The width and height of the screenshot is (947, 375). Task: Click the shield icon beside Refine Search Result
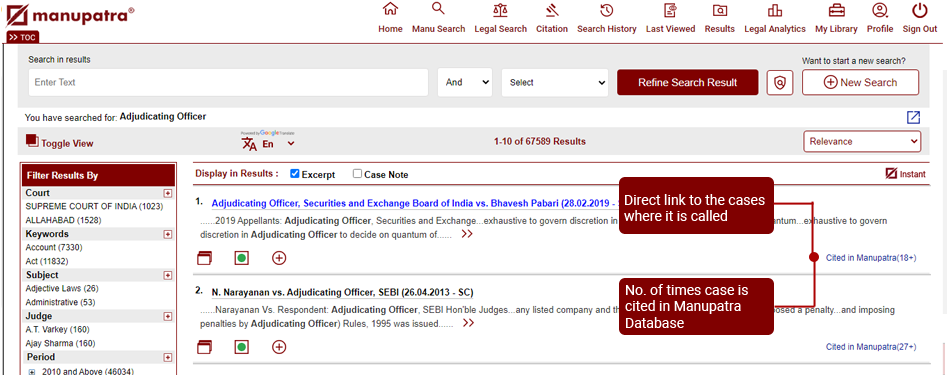point(780,82)
